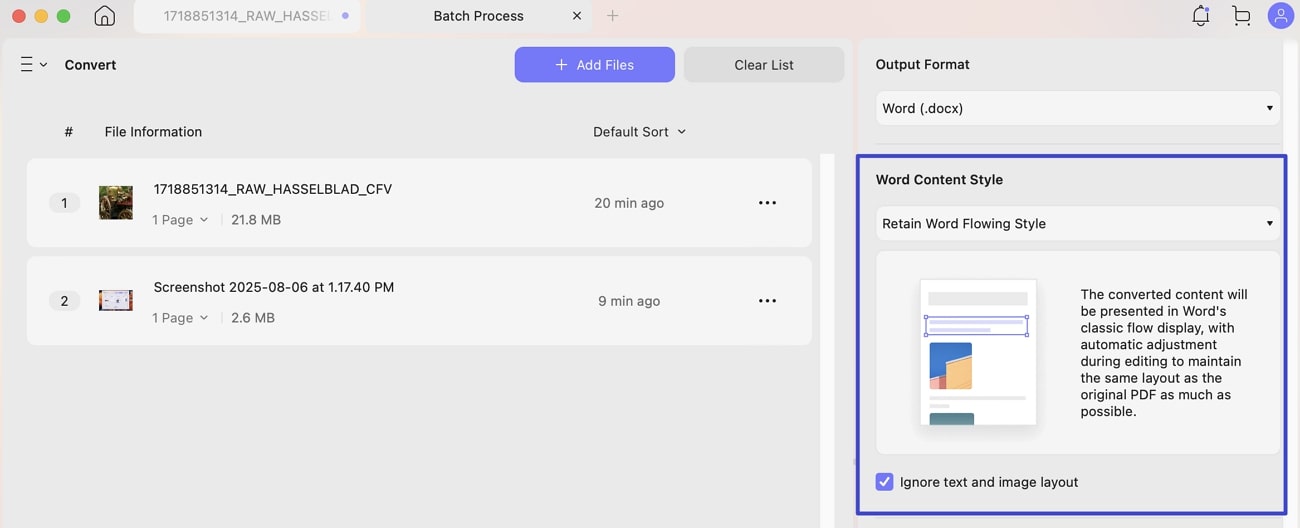The height and width of the screenshot is (528, 1300).
Task: Click the Output Format heading
Action: pos(923,65)
